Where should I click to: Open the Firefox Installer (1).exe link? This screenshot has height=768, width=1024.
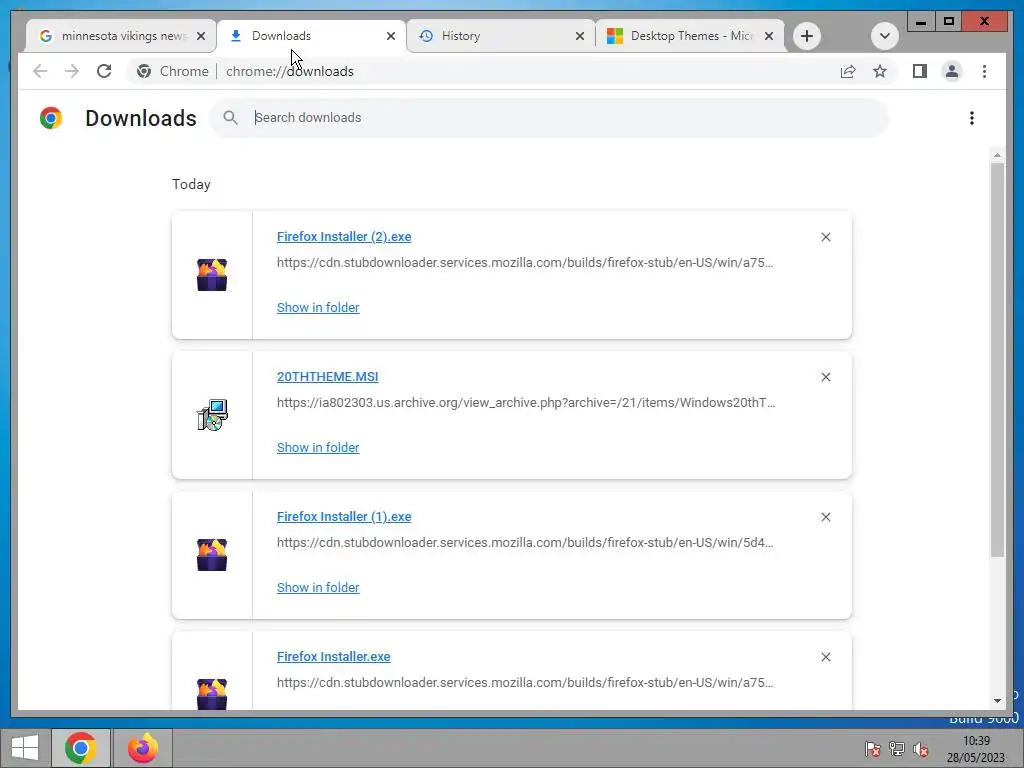tap(344, 517)
